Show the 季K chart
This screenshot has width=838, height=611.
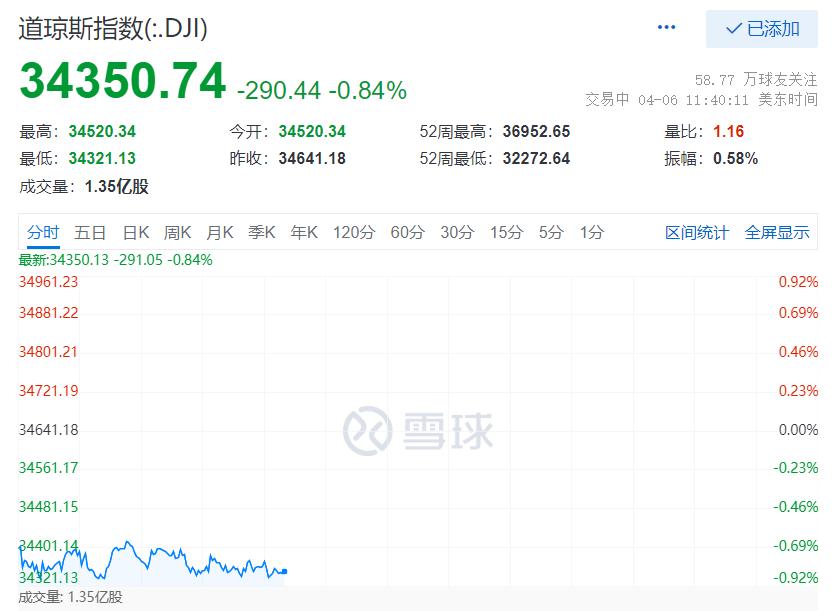coord(262,233)
